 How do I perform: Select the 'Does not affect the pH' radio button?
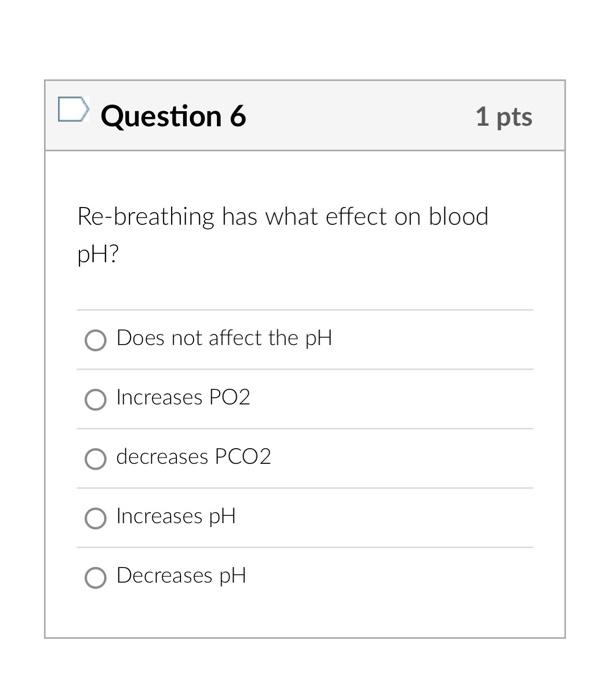point(95,341)
